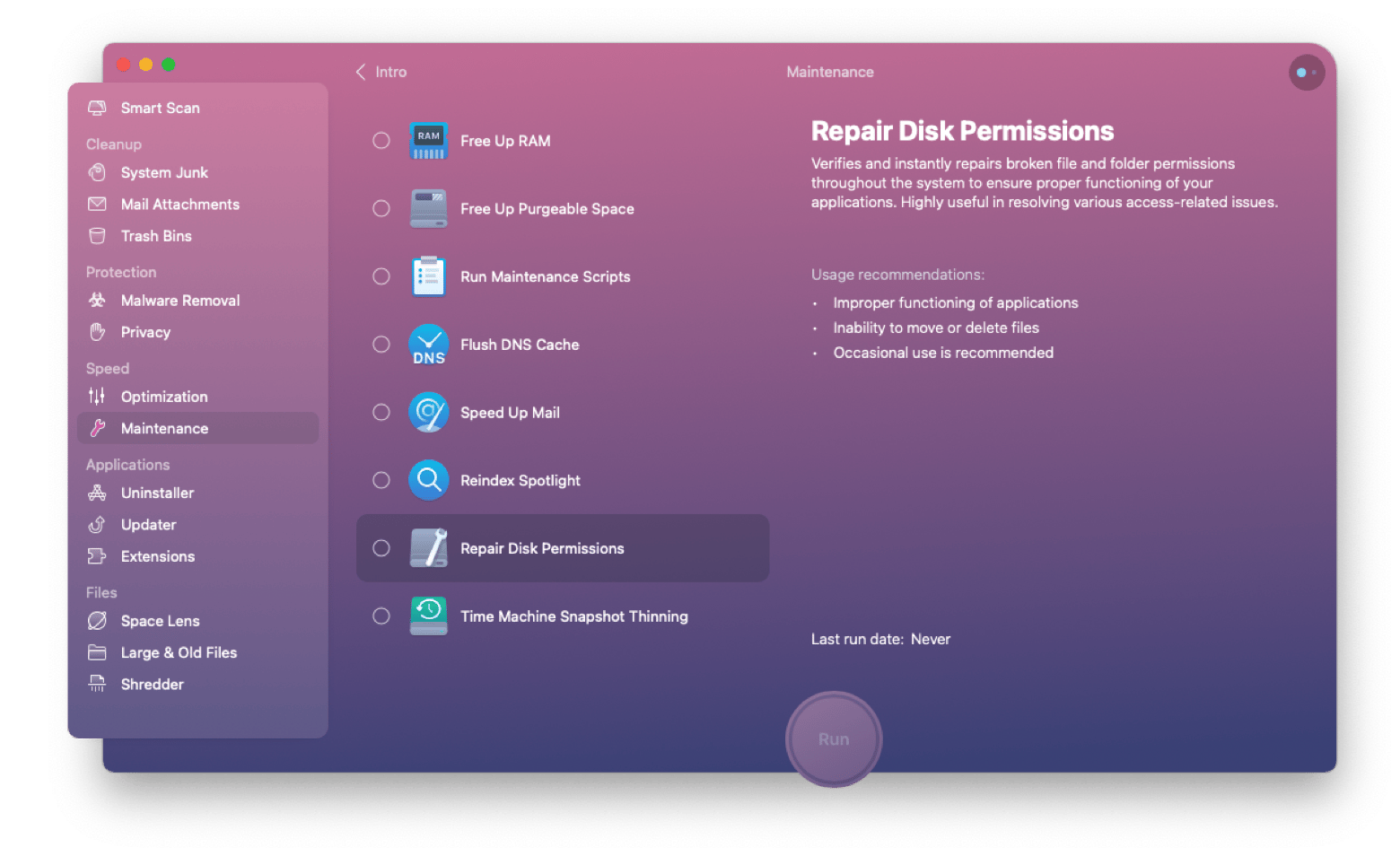Click the Extensions label in sidebar
Screen dimensions: 1400x856
(158, 556)
